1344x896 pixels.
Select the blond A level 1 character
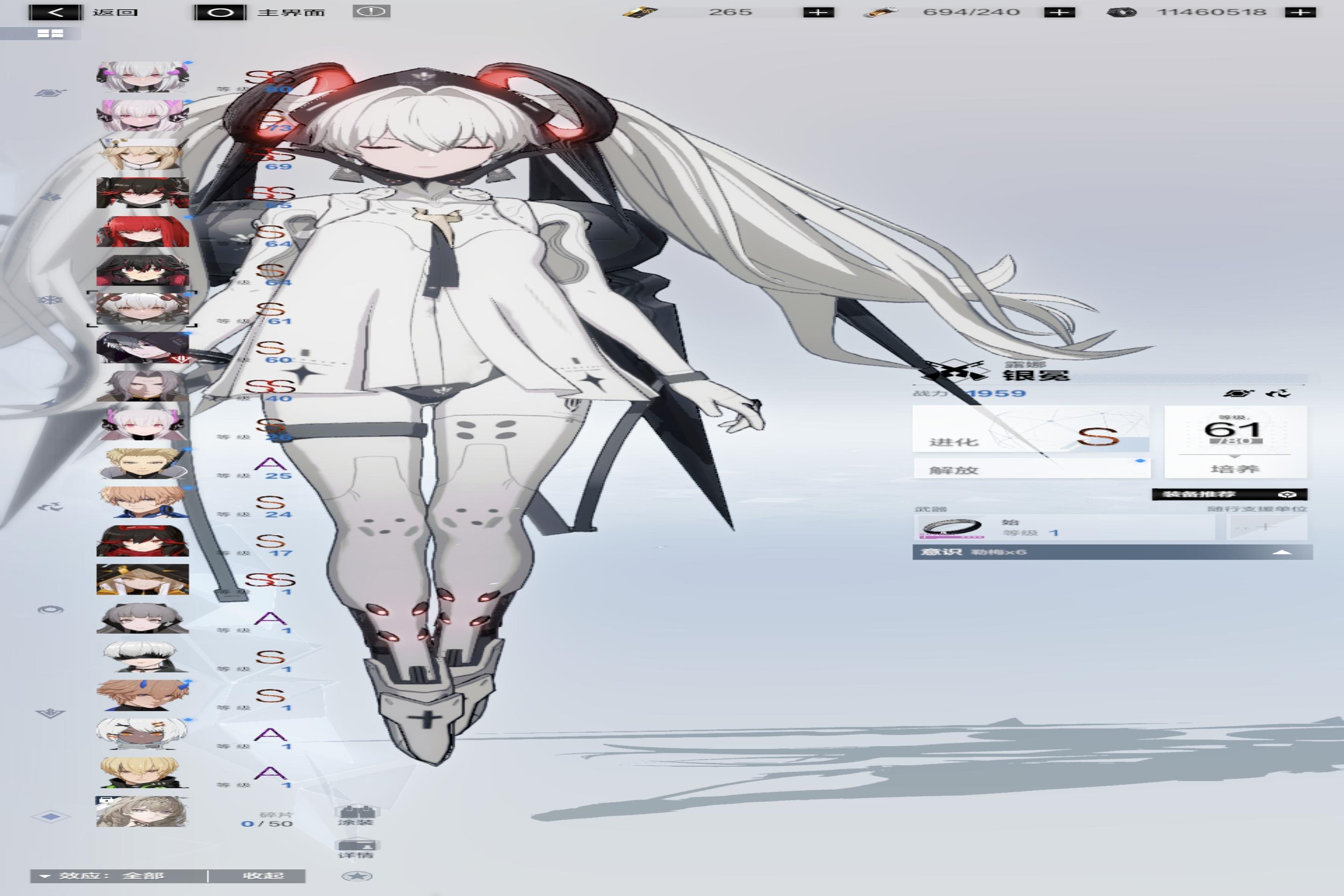(142, 773)
